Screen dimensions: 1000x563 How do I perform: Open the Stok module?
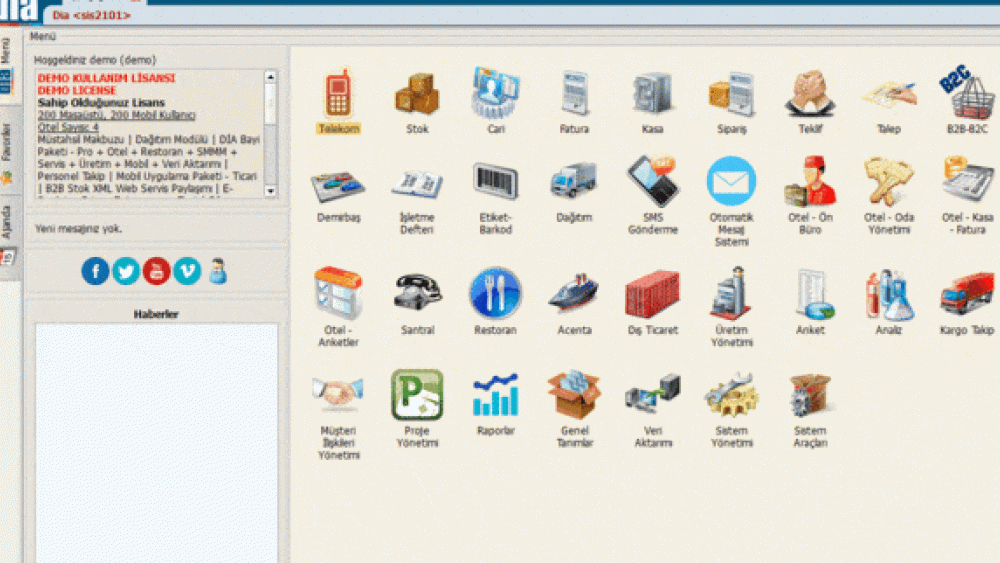tap(417, 95)
